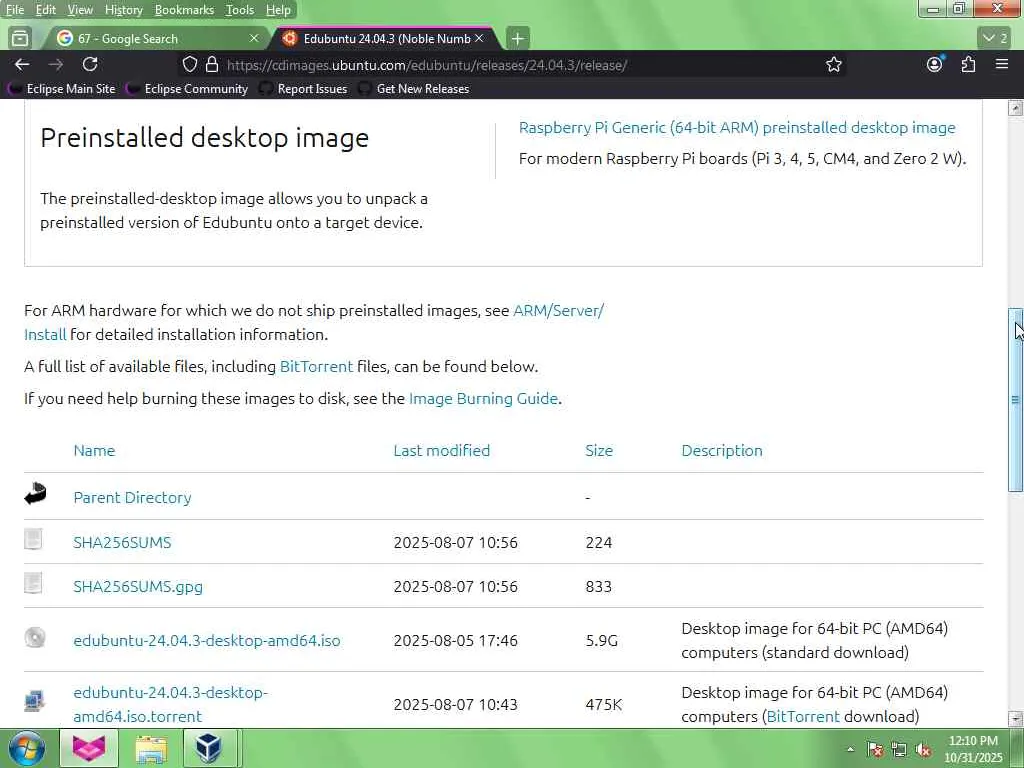The image size is (1024, 768).
Task: Open a new tab with plus button
Action: pyautogui.click(x=517, y=39)
